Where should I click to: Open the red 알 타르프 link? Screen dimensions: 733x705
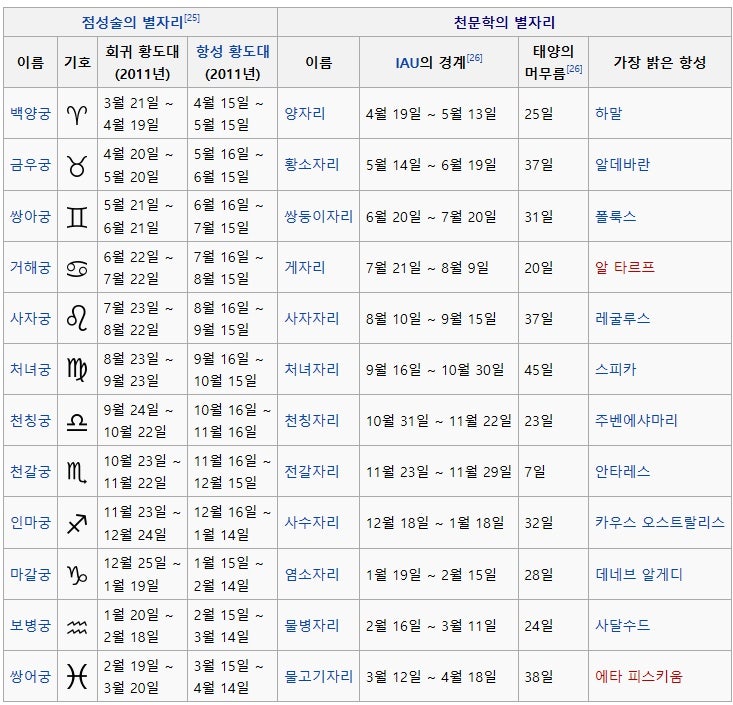[x=625, y=268]
